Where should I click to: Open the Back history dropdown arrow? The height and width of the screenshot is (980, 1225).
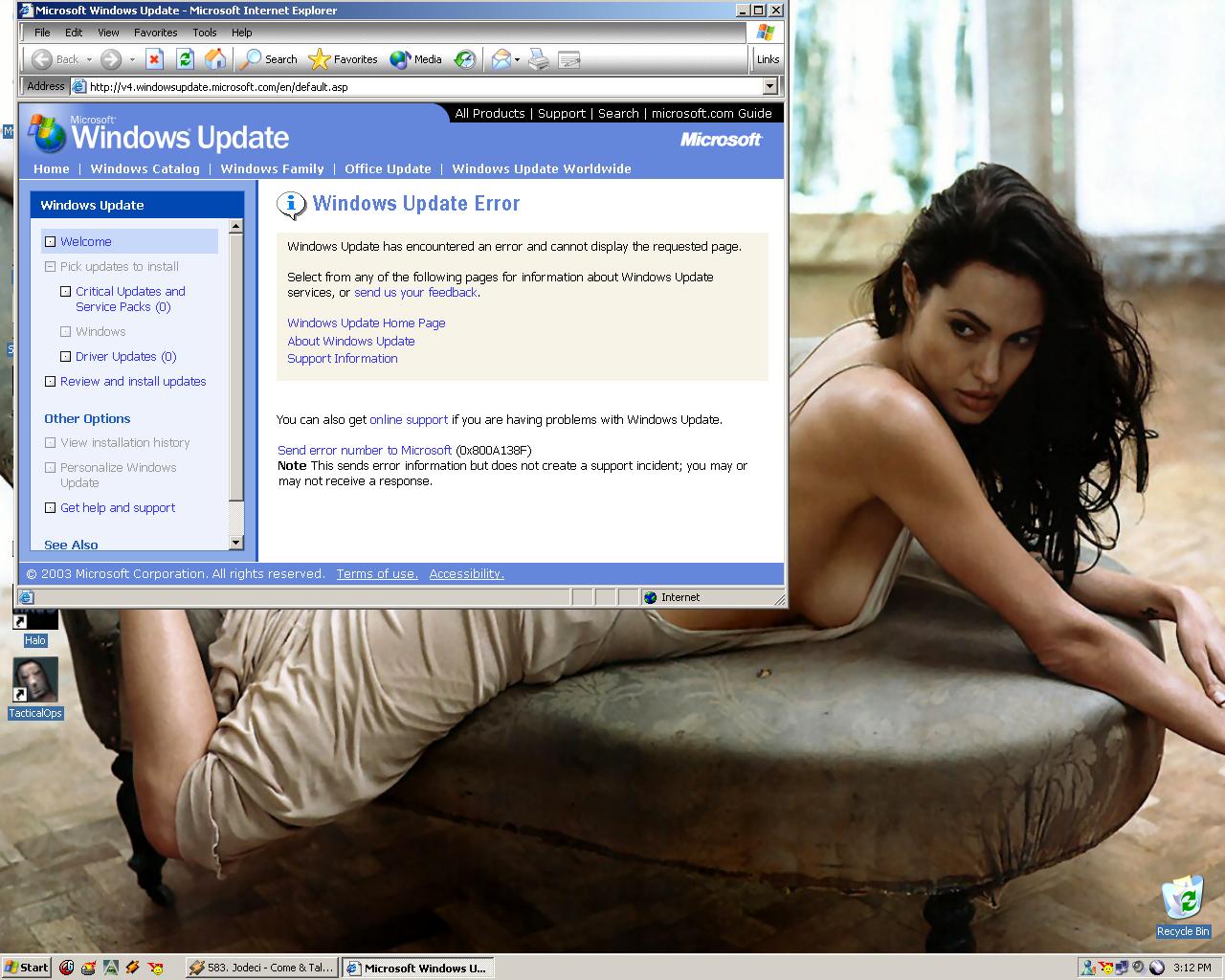(89, 59)
